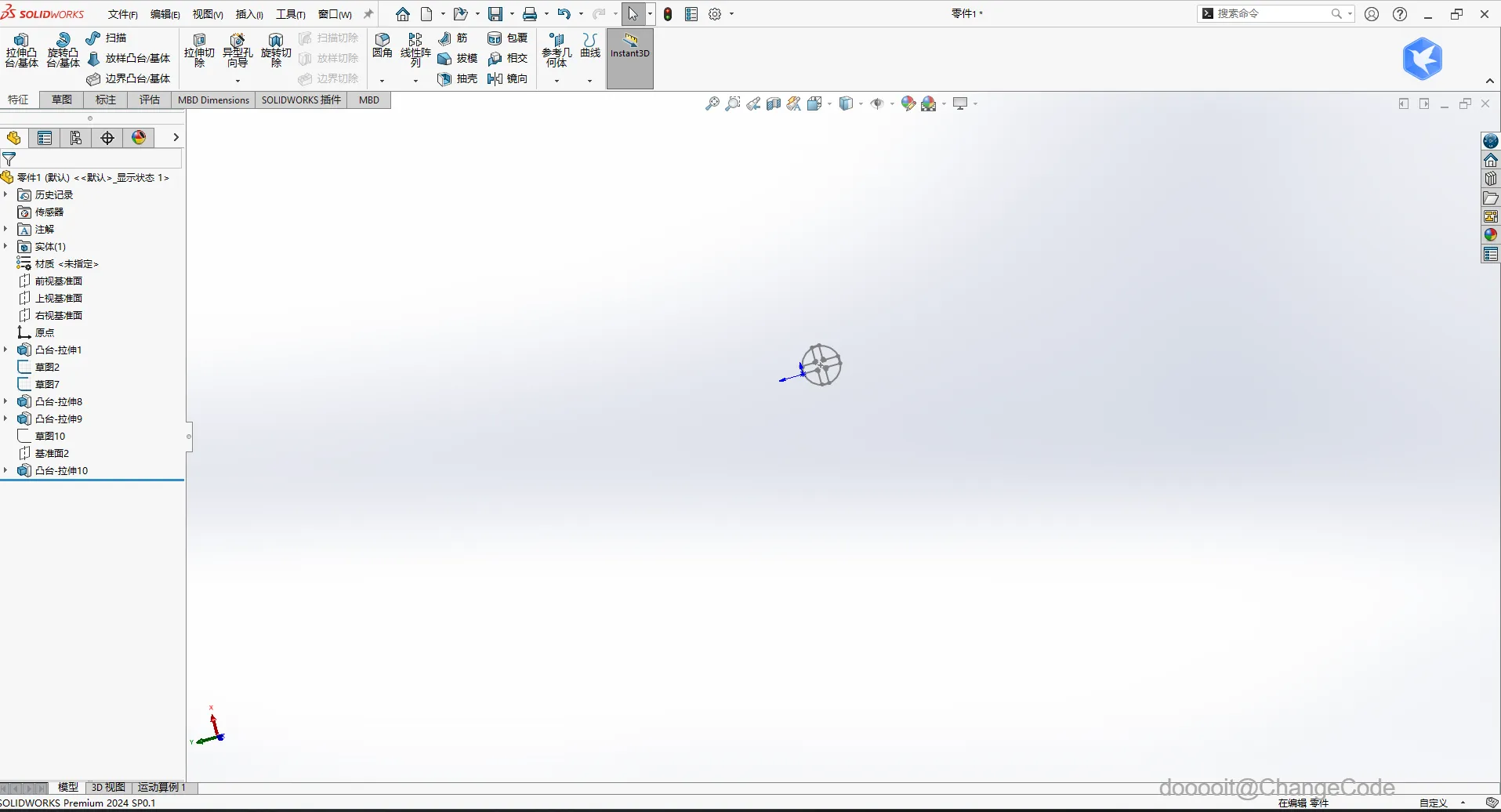Click the 曲线 curves tool
Viewport: 1501px width, 812px height.
point(590,47)
